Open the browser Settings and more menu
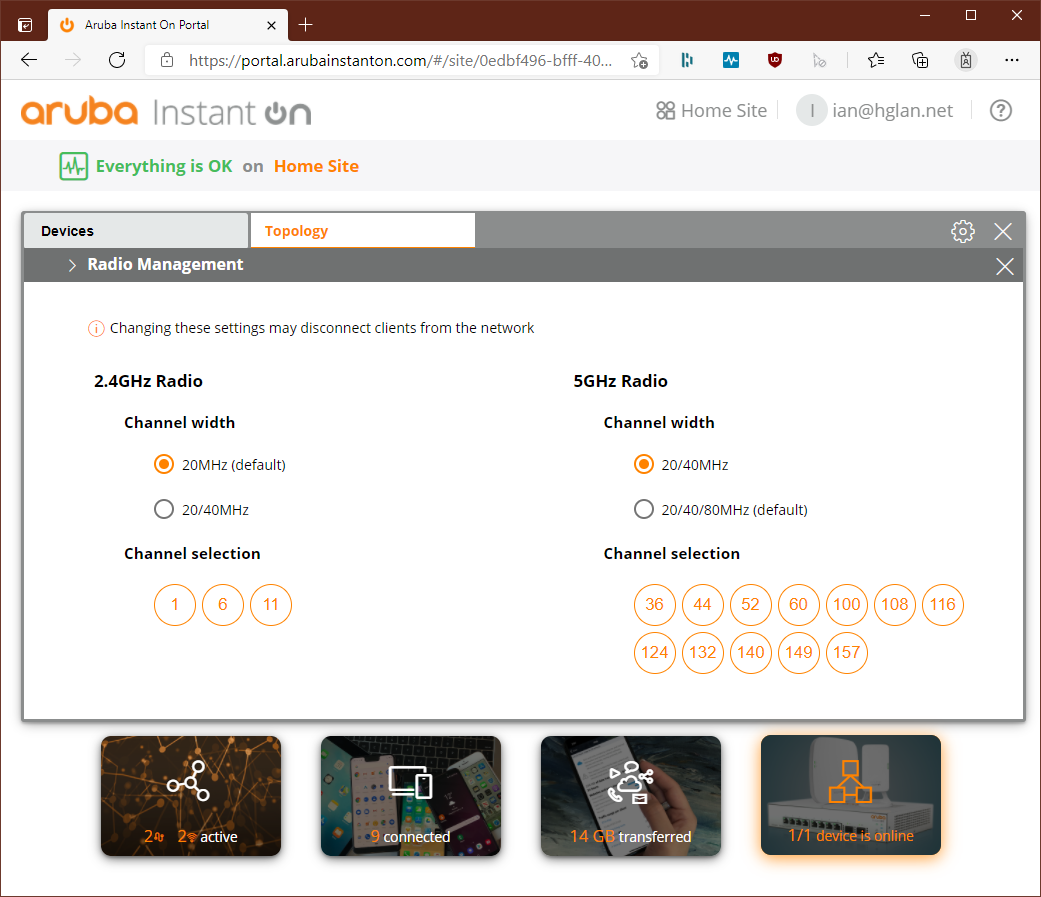The image size is (1041, 897). [x=1011, y=60]
